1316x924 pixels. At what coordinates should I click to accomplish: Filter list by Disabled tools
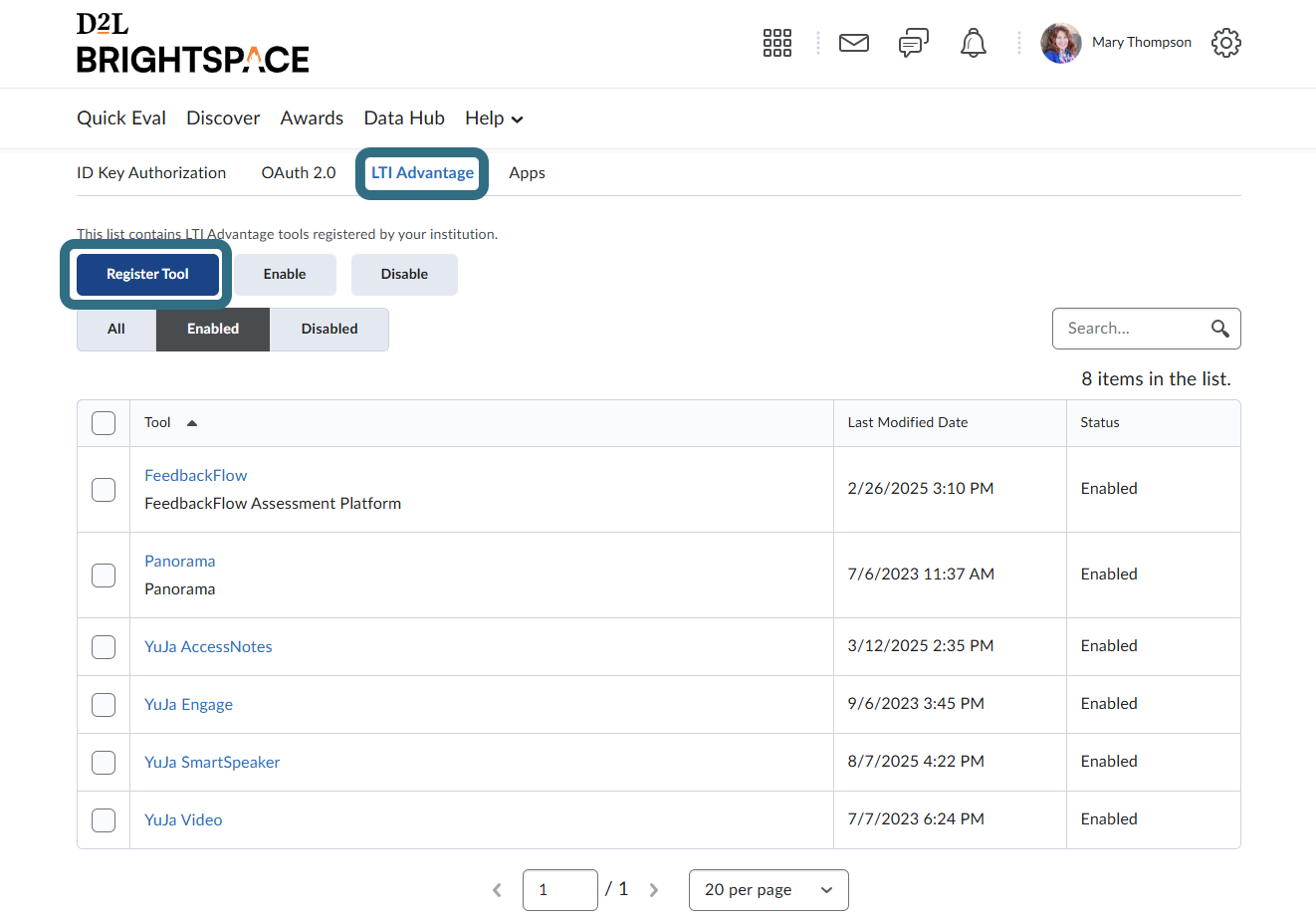(x=329, y=330)
